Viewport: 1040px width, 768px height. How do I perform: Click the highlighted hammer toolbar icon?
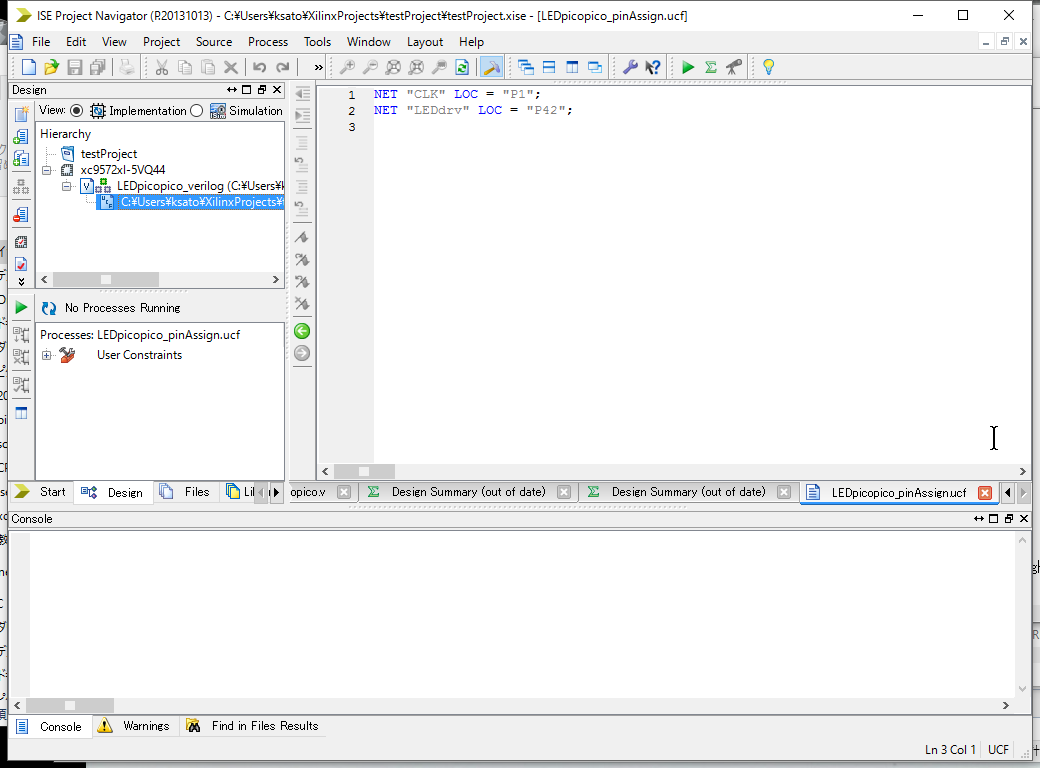491,67
